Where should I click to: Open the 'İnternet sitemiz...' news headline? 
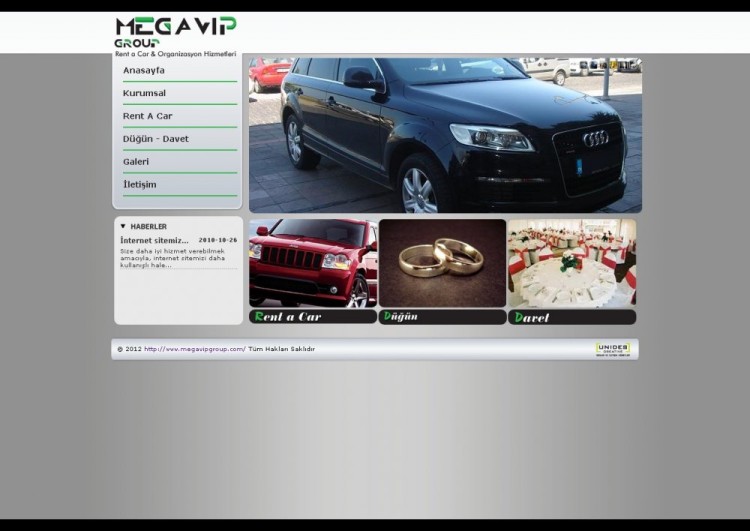[154, 241]
